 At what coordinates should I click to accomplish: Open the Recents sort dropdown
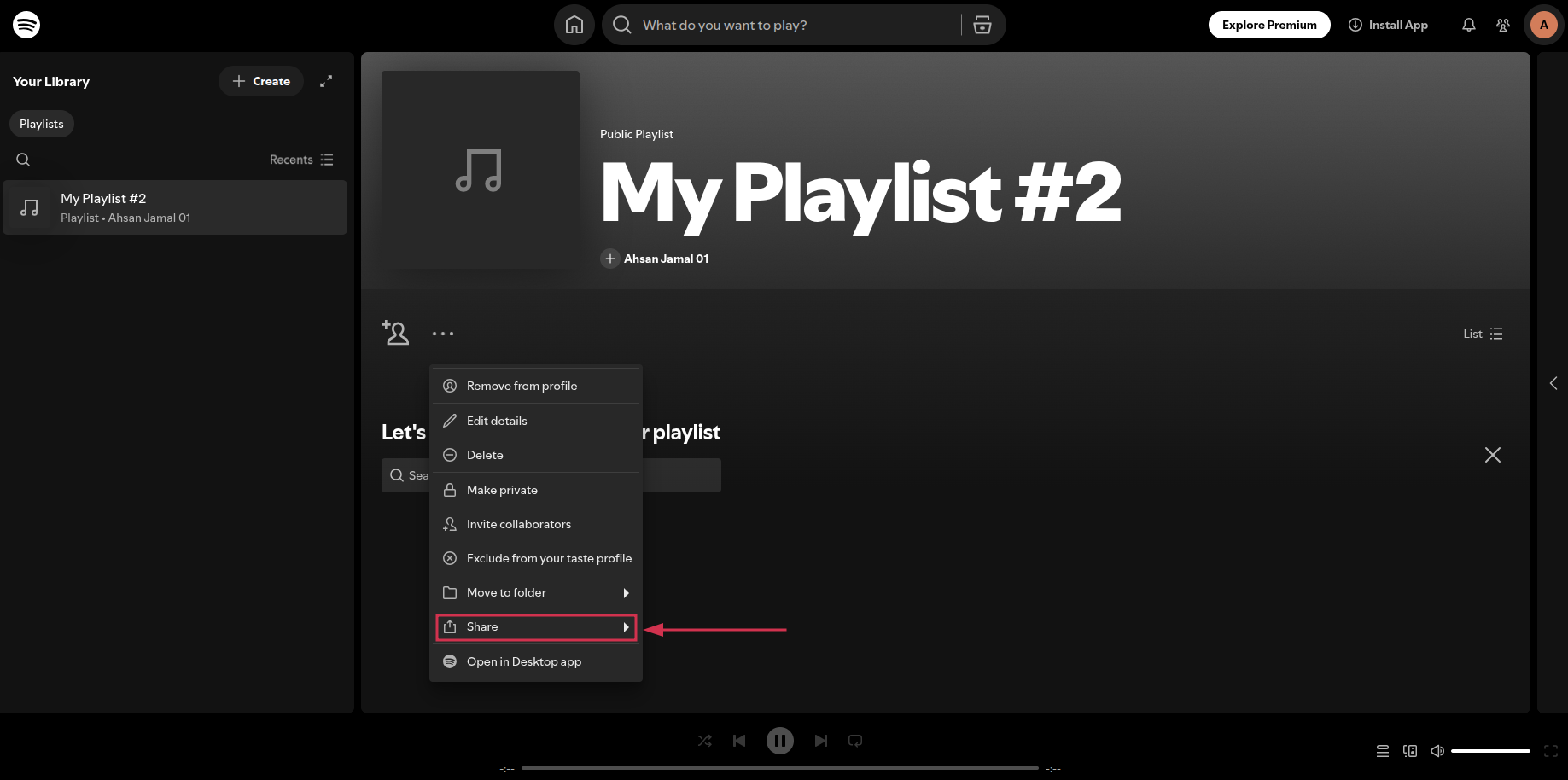[x=301, y=160]
